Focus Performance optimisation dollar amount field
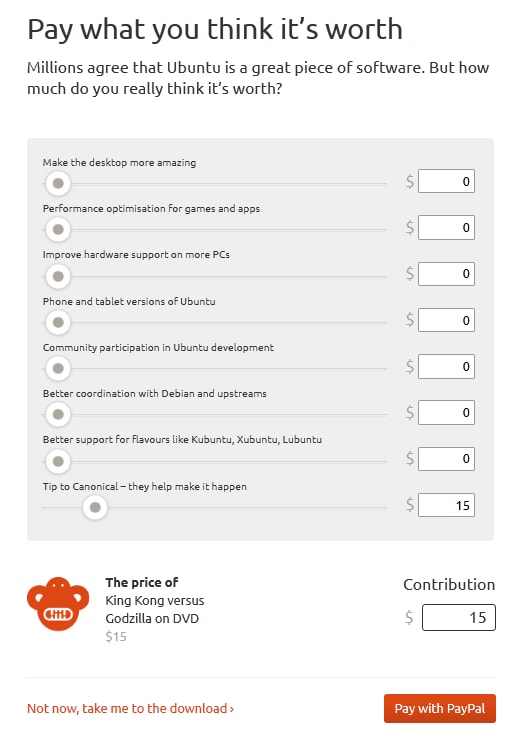The image size is (523, 739). [x=446, y=227]
